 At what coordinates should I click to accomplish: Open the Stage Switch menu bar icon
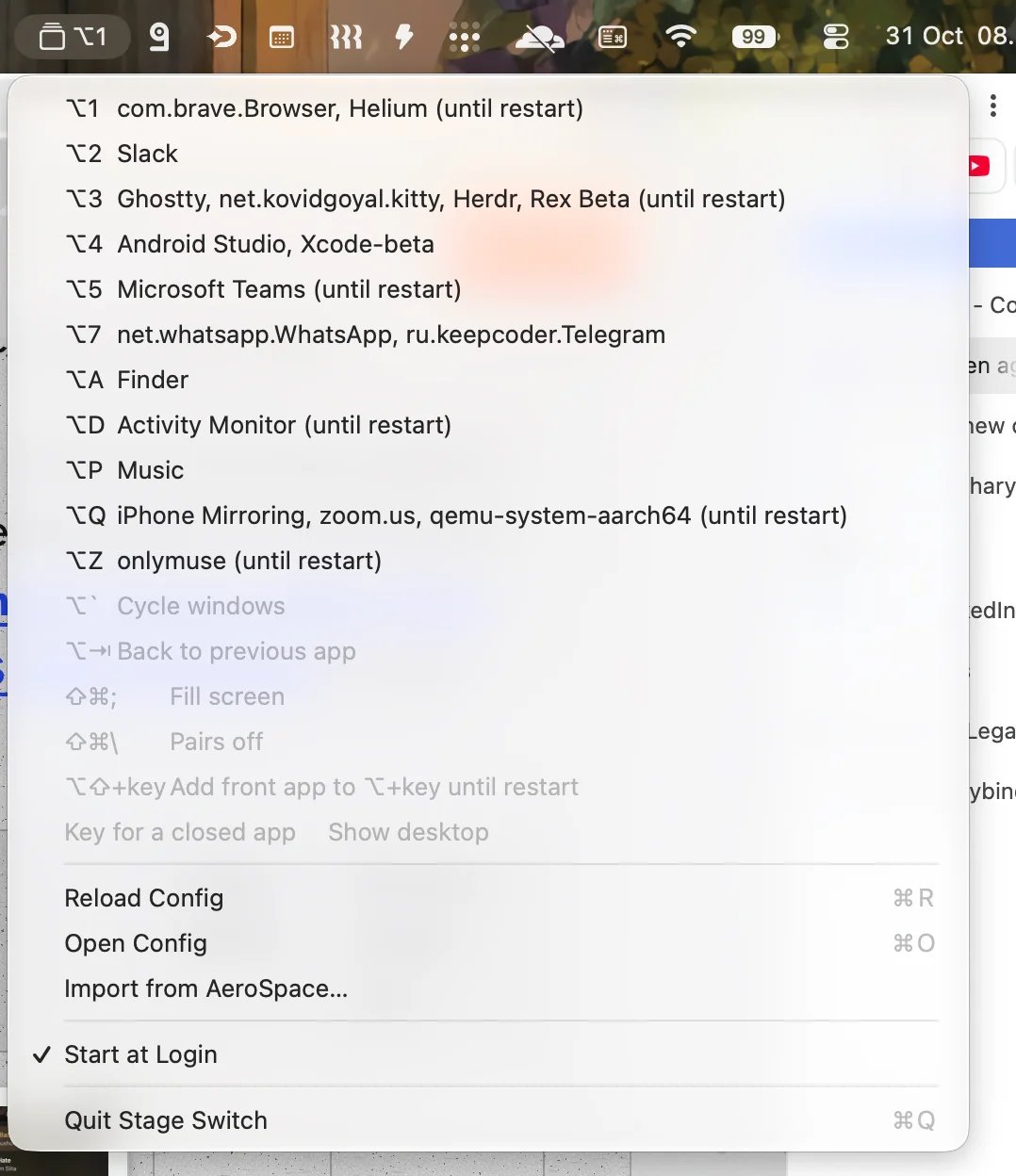(x=73, y=38)
